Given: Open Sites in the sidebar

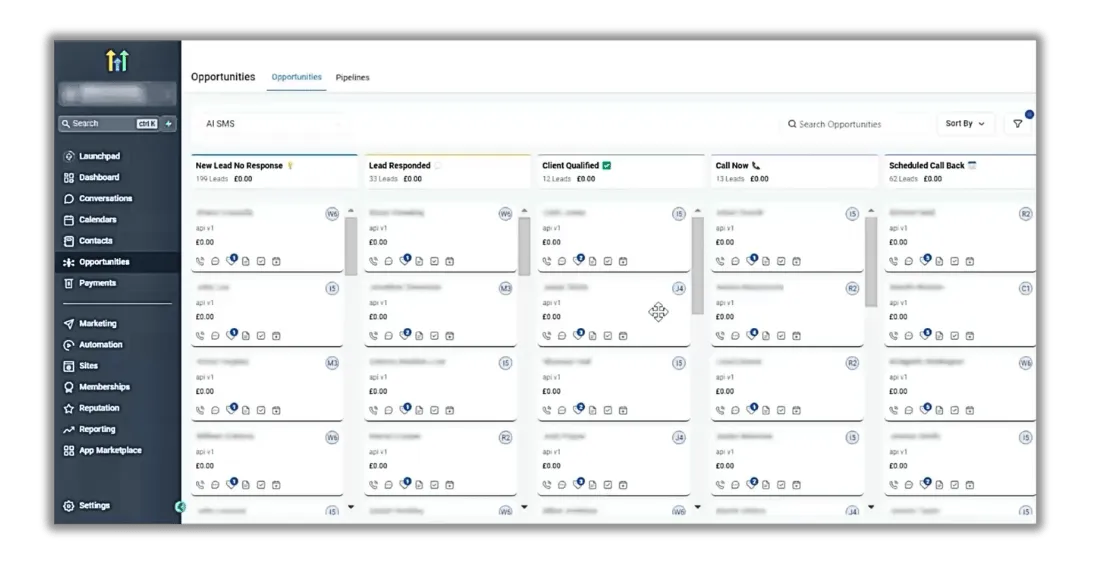Looking at the screenshot, I should tap(81, 366).
